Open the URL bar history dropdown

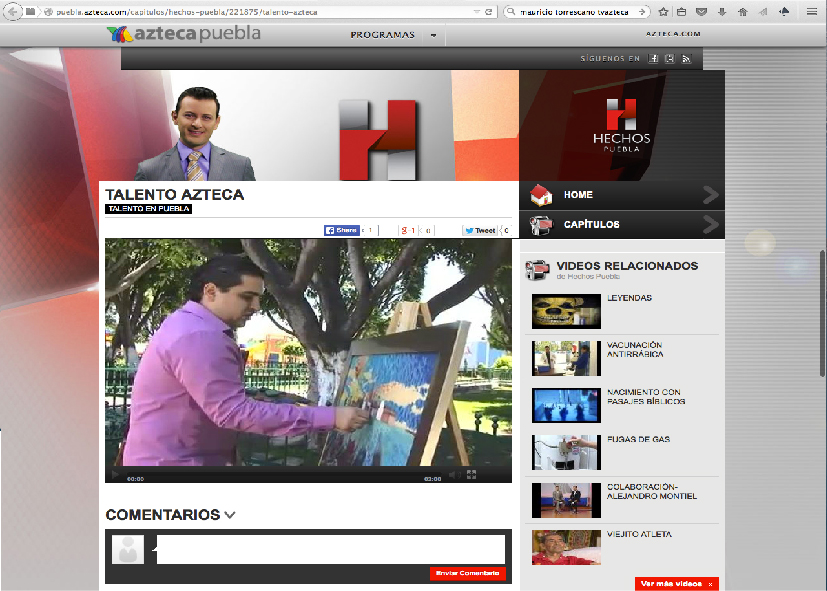(x=474, y=12)
